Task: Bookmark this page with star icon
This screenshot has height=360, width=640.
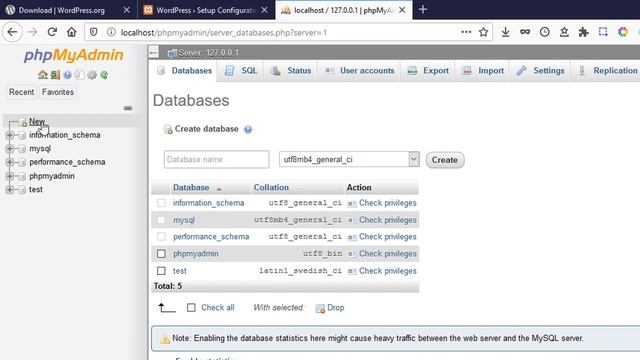Action: point(483,32)
